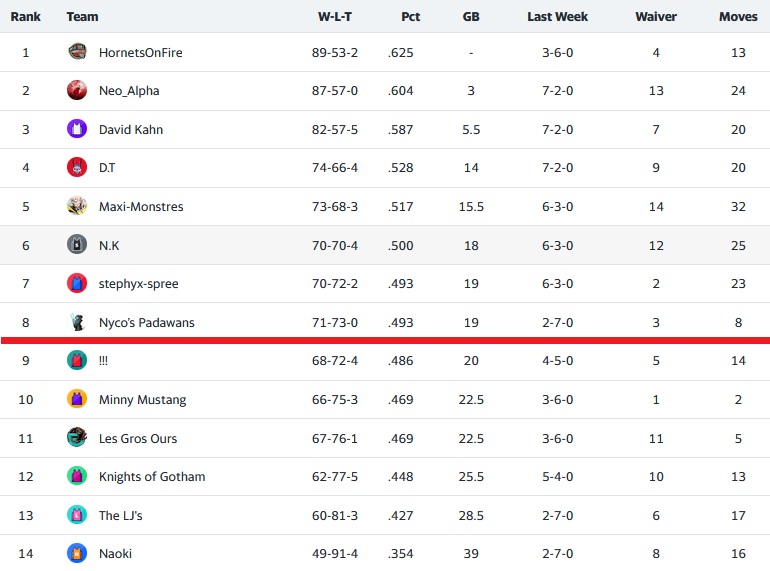Sort table by Moves column header

tap(738, 17)
